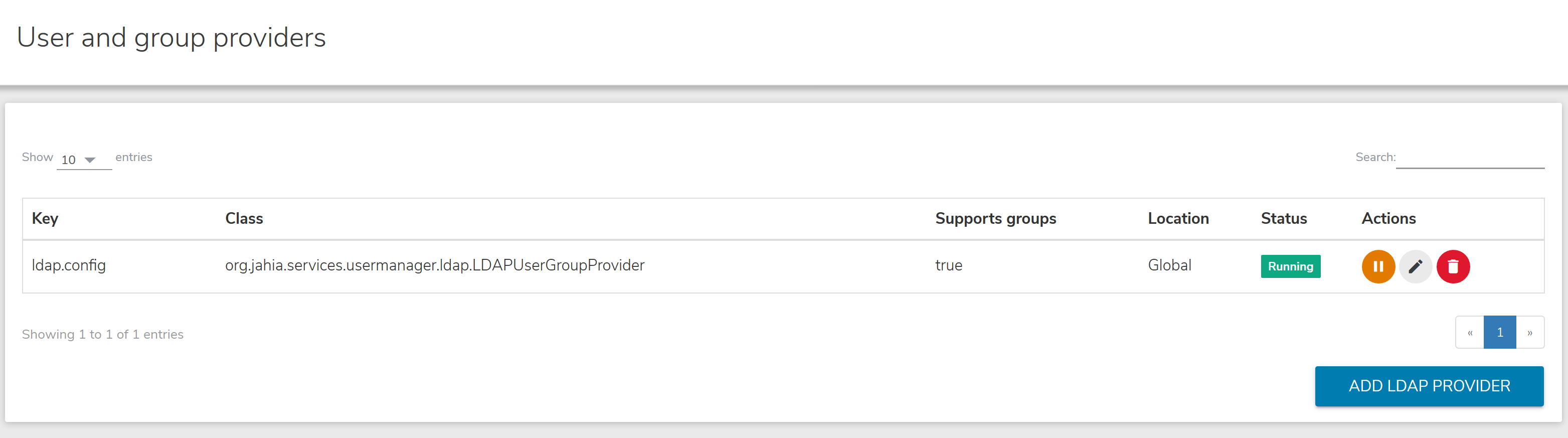Viewport: 1568px width, 438px height.
Task: Go to the next page of entries
Action: (1530, 333)
